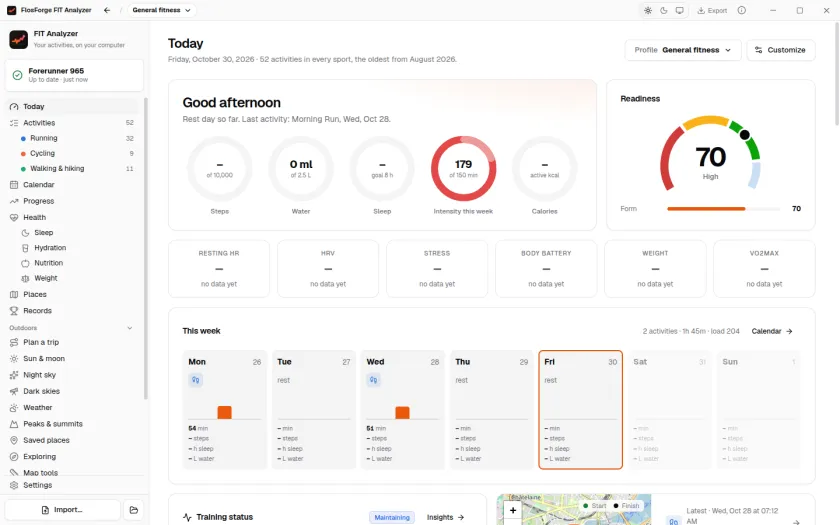Open Saved places

(74, 440)
